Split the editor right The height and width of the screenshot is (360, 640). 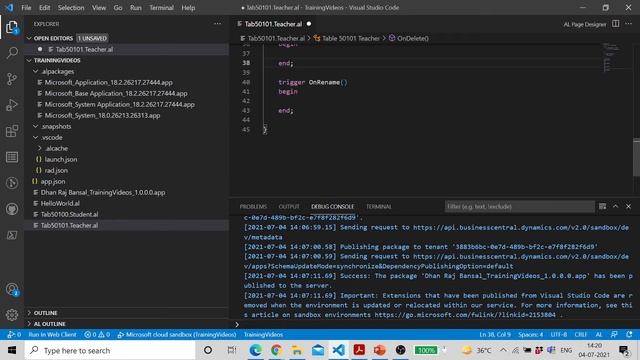click(x=616, y=24)
